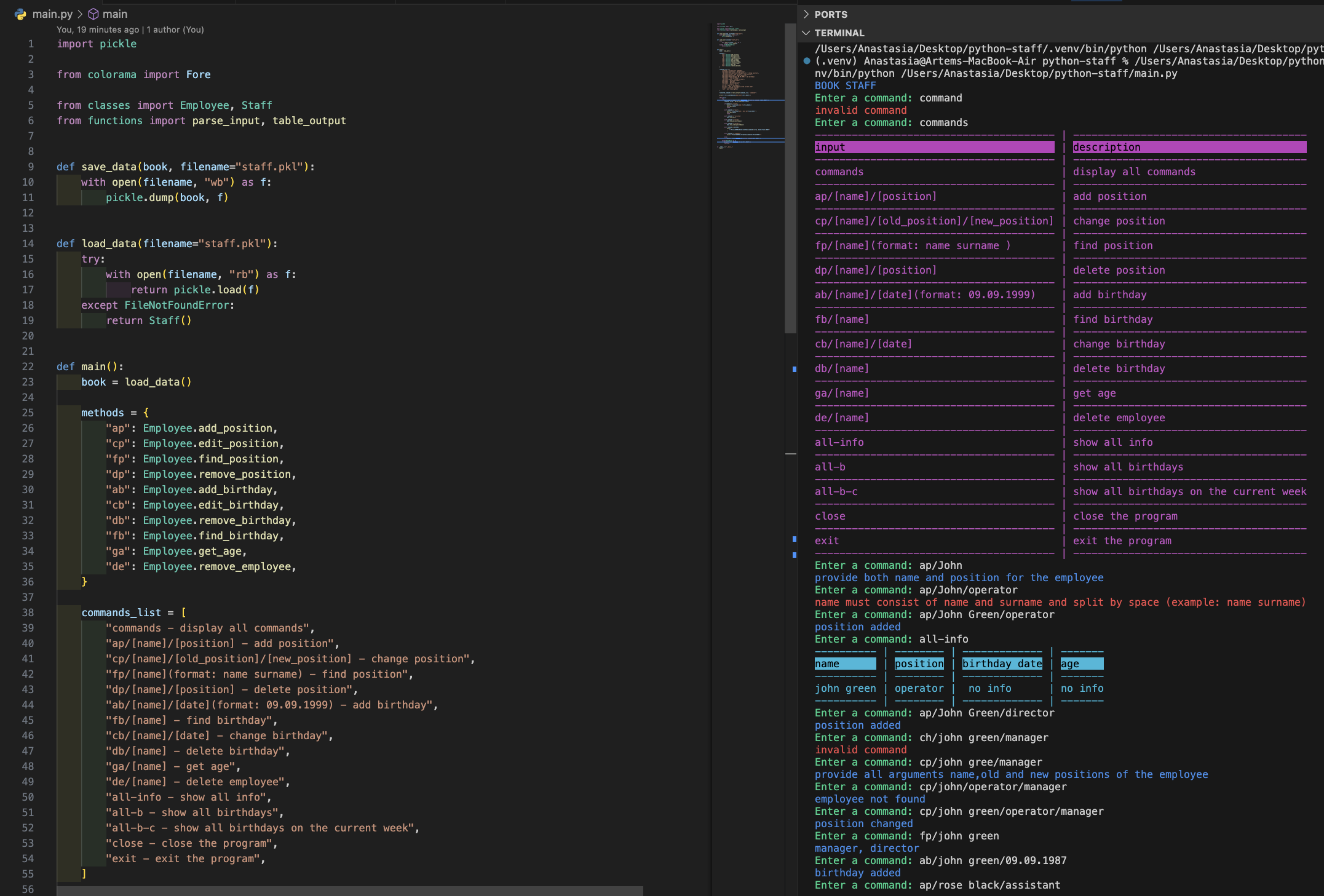Open the main.py breadcrumb dropdown
The image size is (1324, 896).
[52, 14]
